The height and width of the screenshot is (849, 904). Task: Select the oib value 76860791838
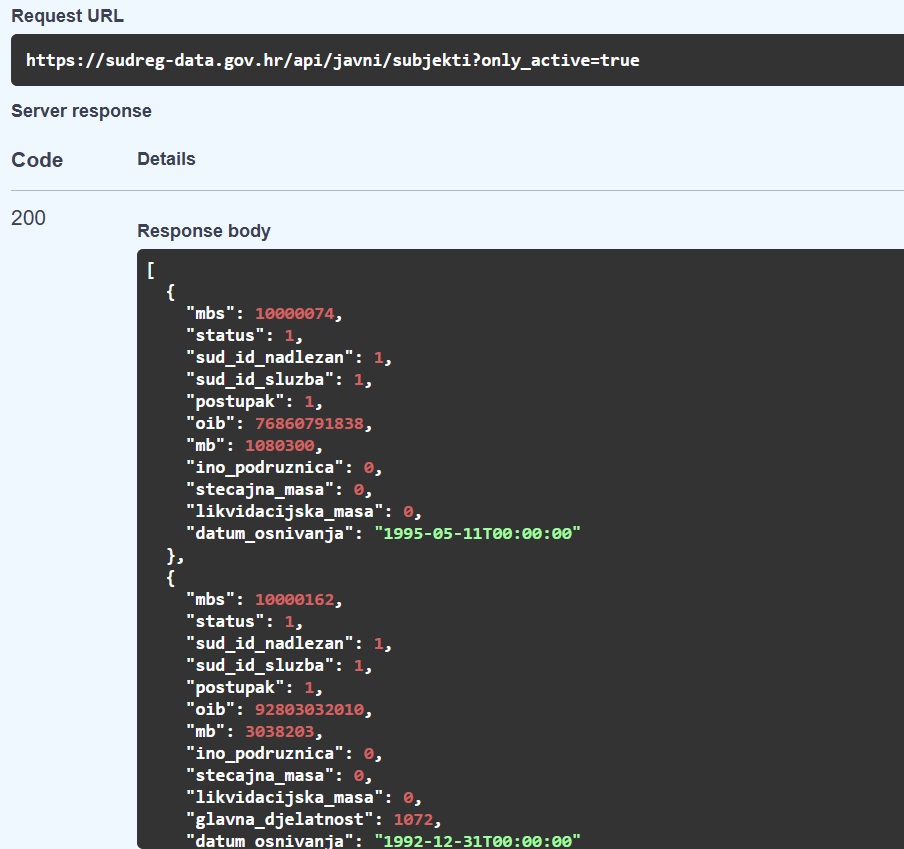309,424
